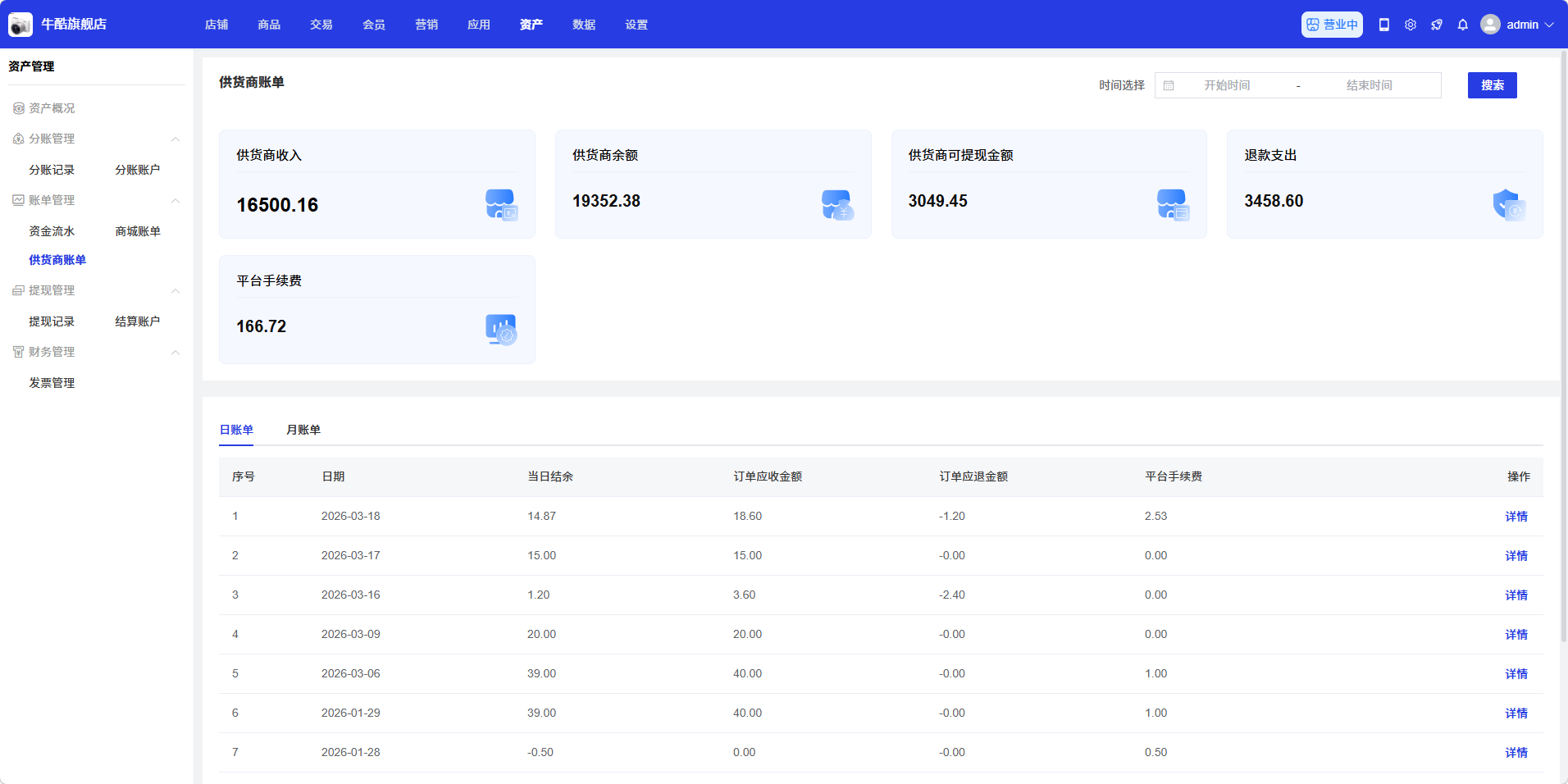Click the store logo thumbnail
Screen dimensions: 1568x784
click(x=21, y=25)
